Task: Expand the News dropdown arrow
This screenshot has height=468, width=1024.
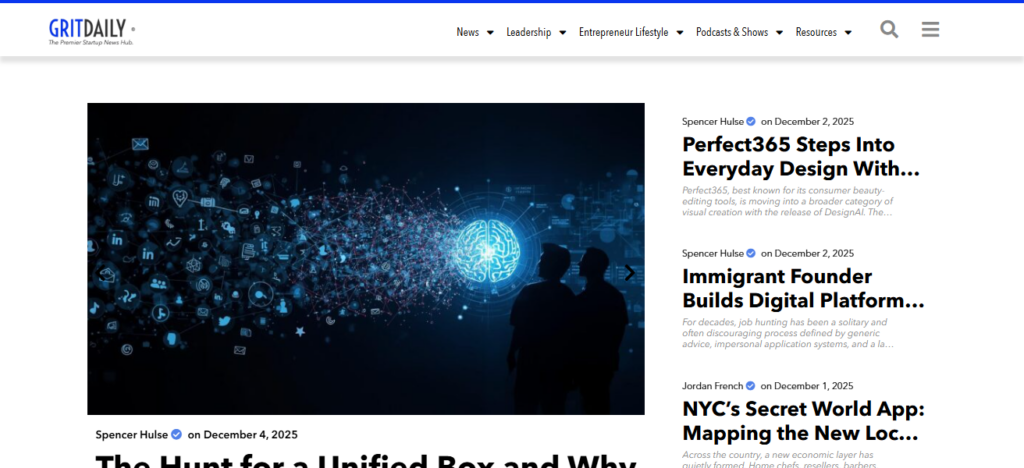Action: pyautogui.click(x=490, y=33)
